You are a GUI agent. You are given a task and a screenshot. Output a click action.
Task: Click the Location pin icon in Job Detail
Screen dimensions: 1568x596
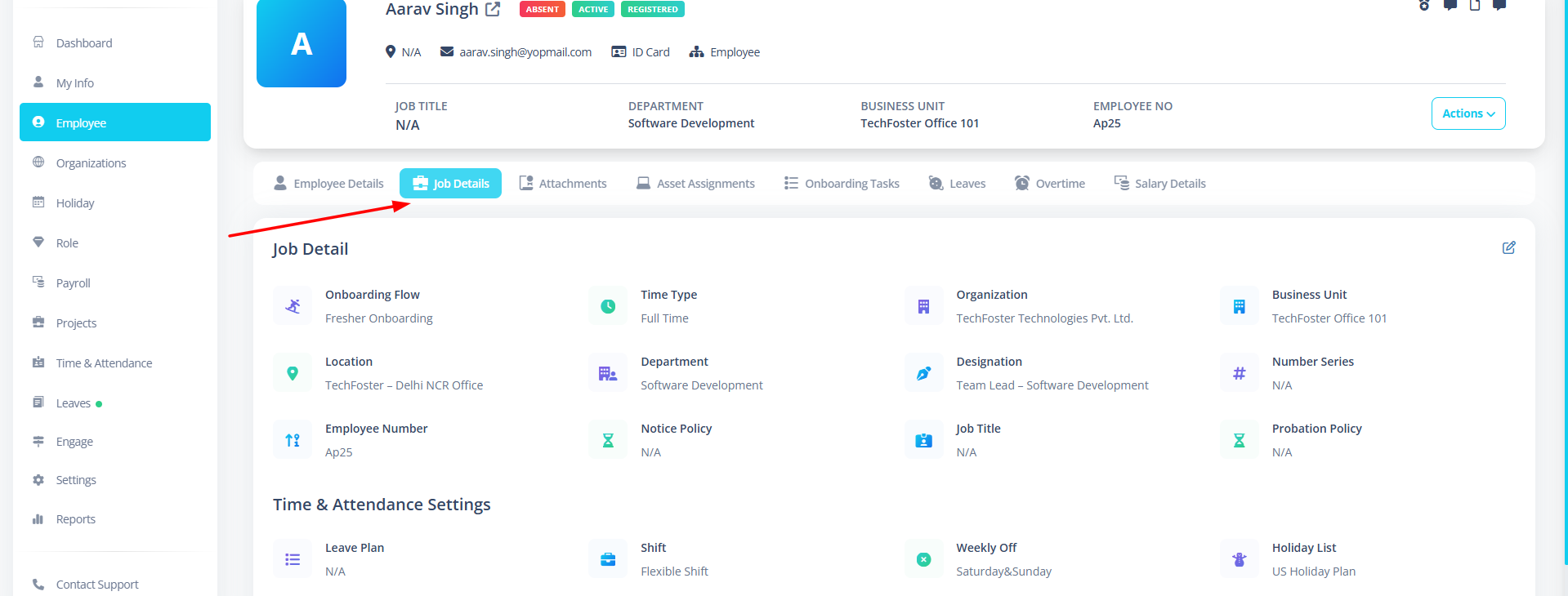293,373
